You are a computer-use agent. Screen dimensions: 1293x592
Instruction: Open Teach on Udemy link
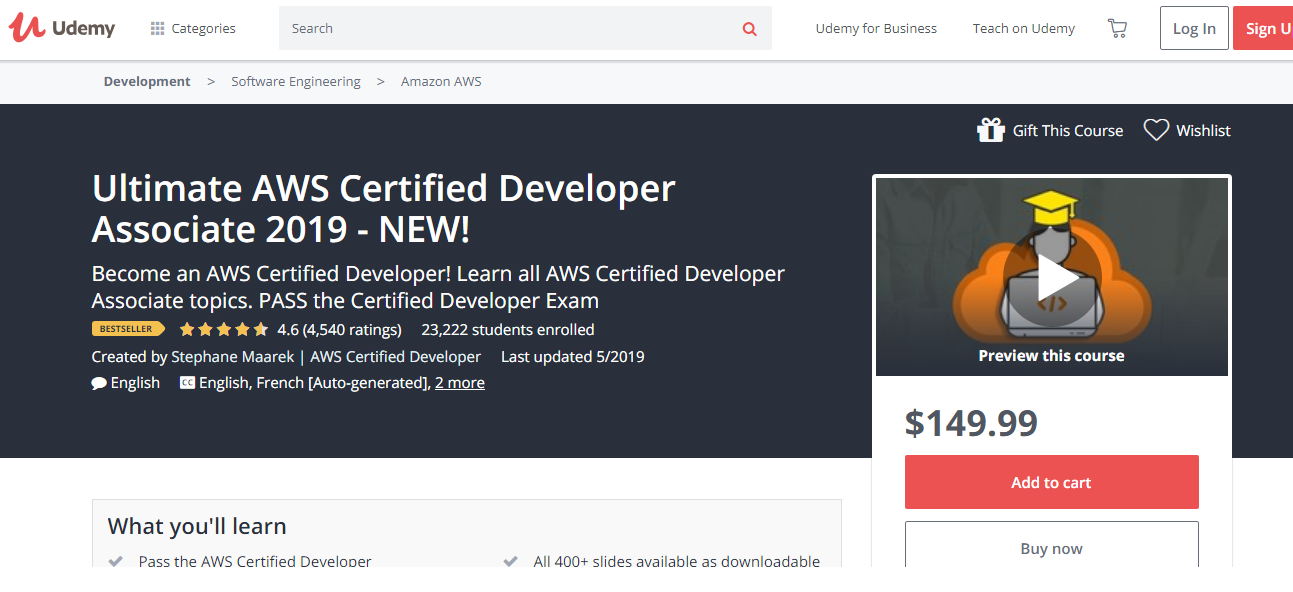pos(1024,28)
